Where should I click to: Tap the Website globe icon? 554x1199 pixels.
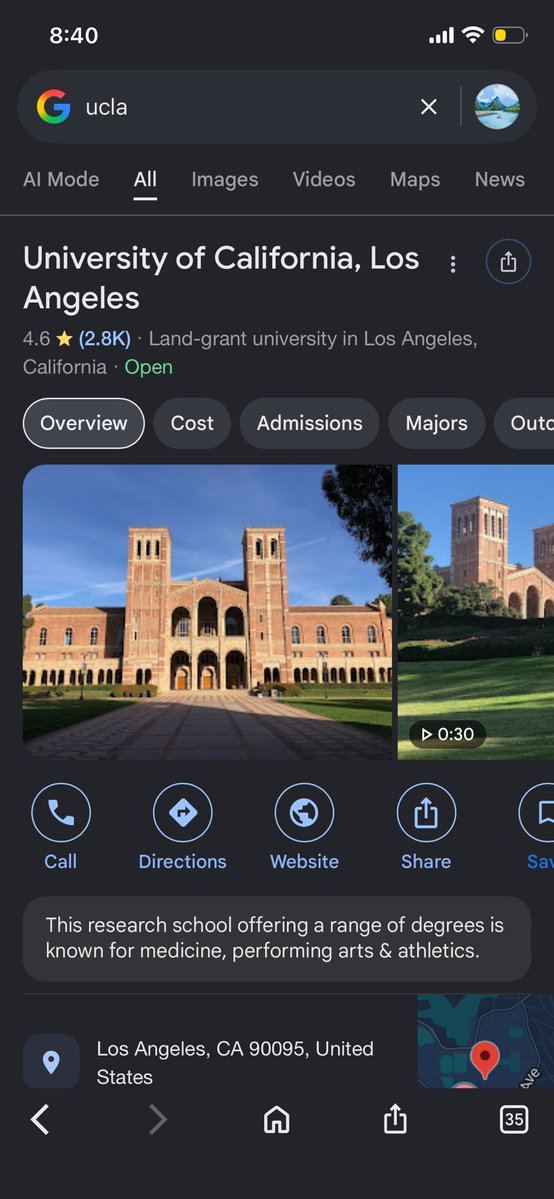(304, 813)
